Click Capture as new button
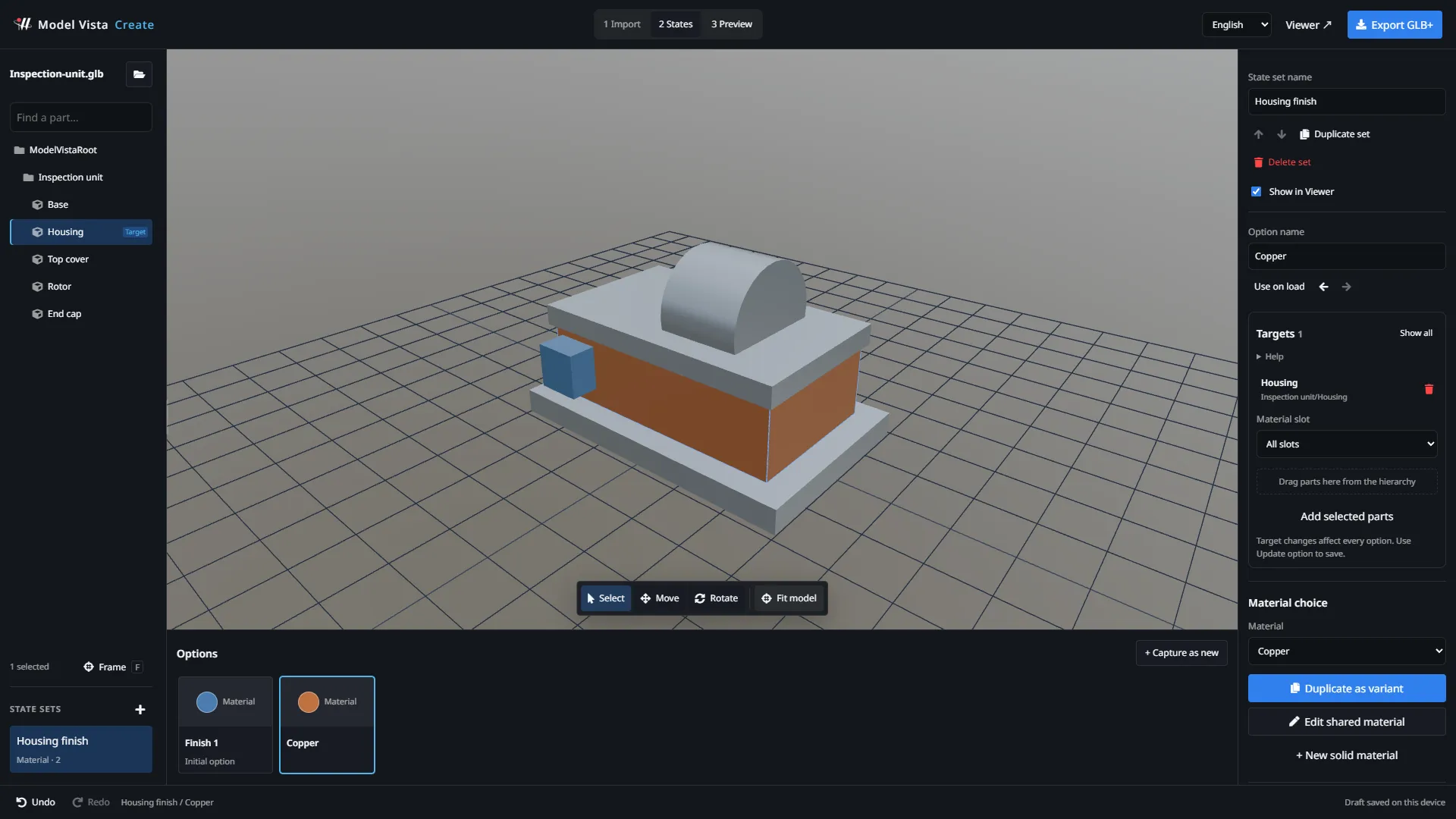 tap(1181, 653)
